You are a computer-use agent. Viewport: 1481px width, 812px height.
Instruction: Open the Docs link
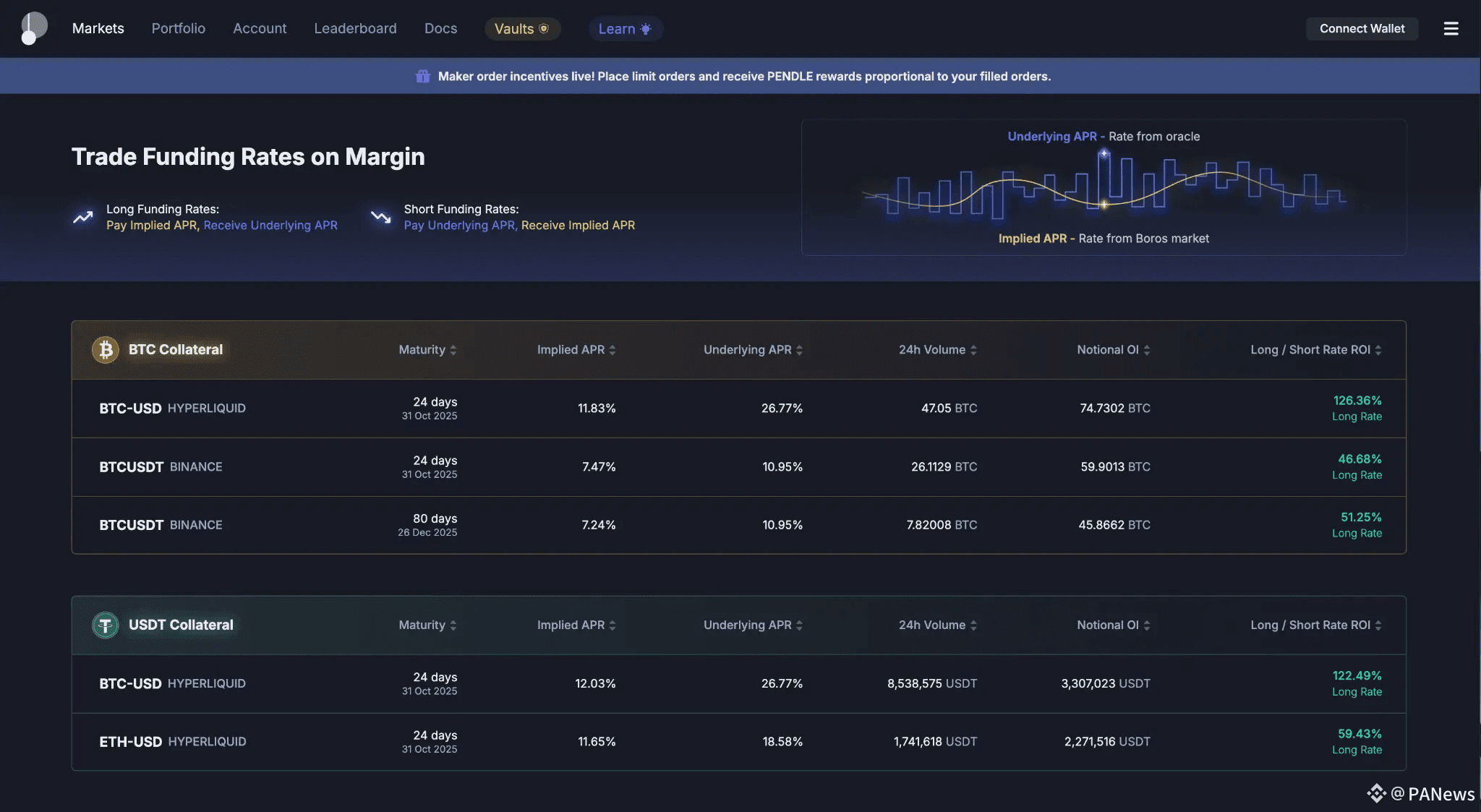[x=440, y=29]
